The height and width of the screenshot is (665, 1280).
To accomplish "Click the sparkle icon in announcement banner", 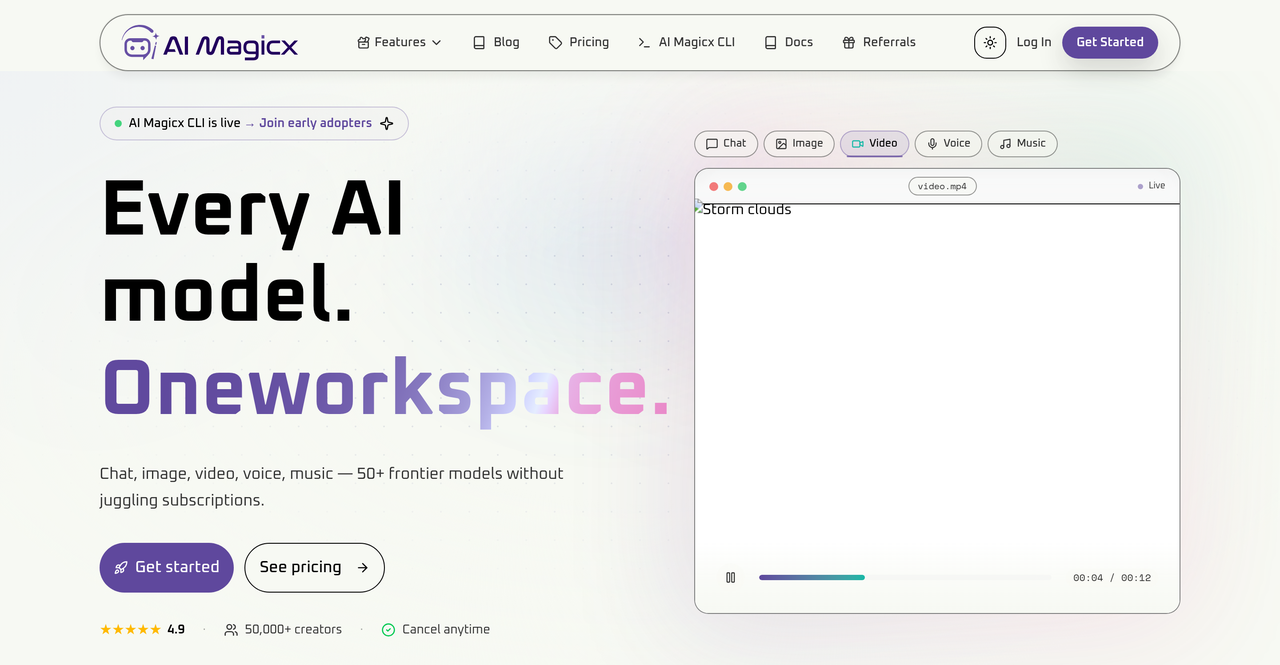I will (387, 123).
